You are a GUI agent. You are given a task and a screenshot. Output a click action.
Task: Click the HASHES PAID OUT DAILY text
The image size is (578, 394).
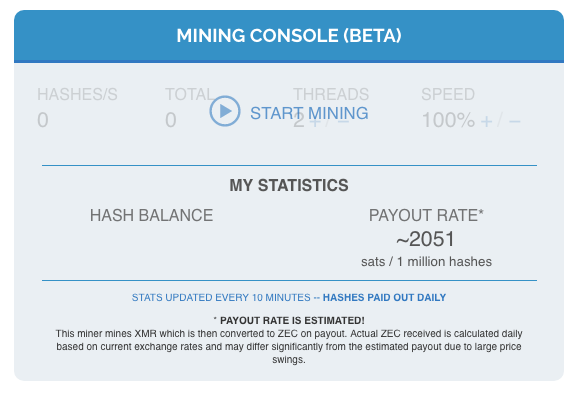384,297
